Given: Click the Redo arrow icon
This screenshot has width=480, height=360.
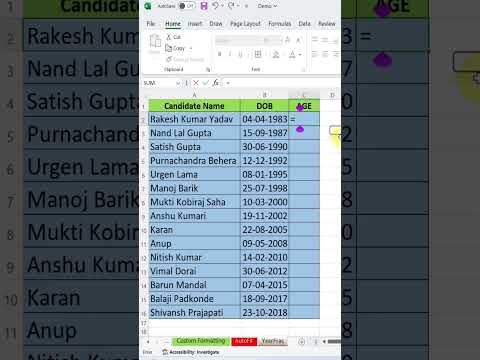Looking at the screenshot, I should coord(231,6).
